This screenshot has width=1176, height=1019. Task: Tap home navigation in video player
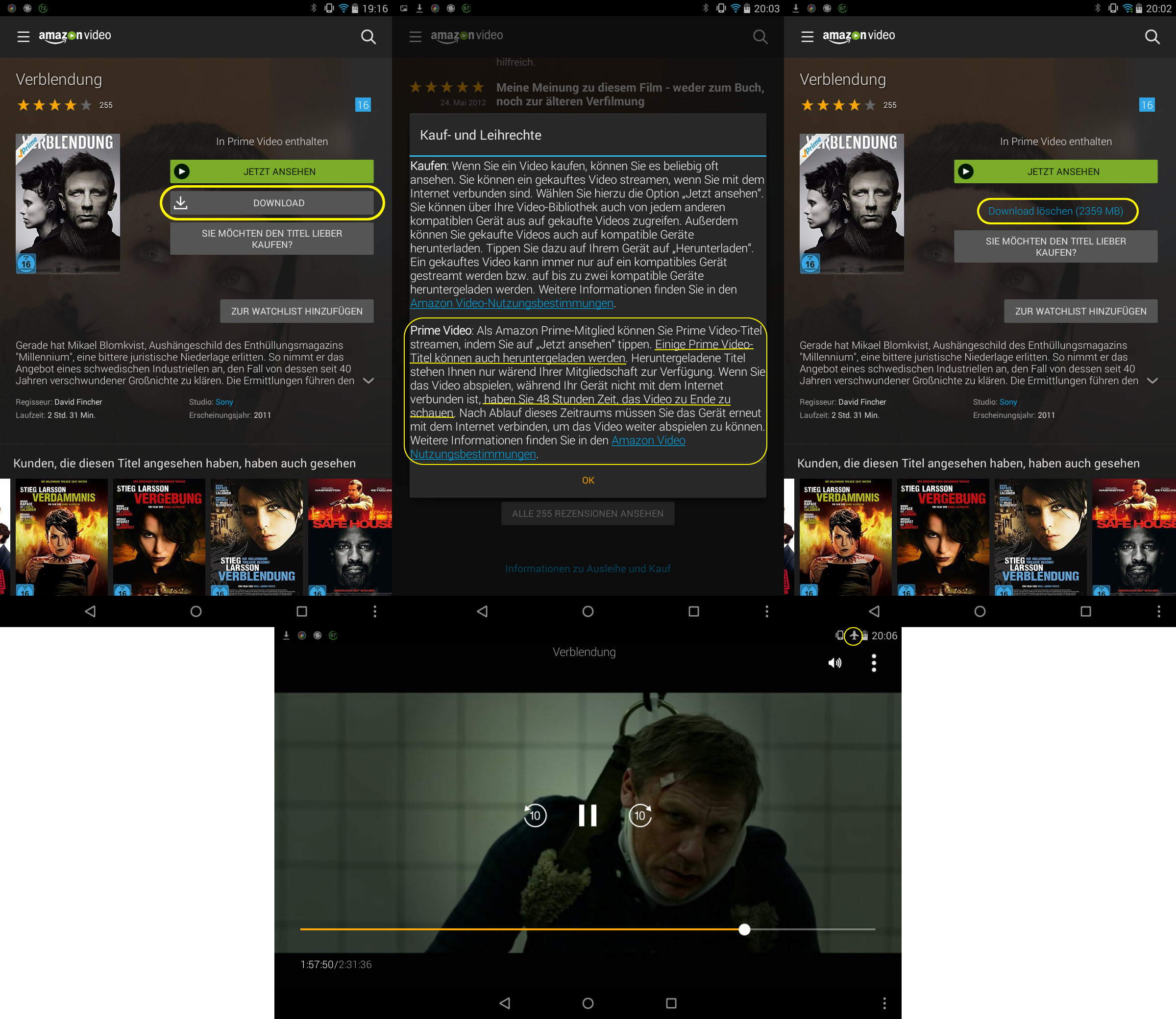pyautogui.click(x=588, y=1003)
